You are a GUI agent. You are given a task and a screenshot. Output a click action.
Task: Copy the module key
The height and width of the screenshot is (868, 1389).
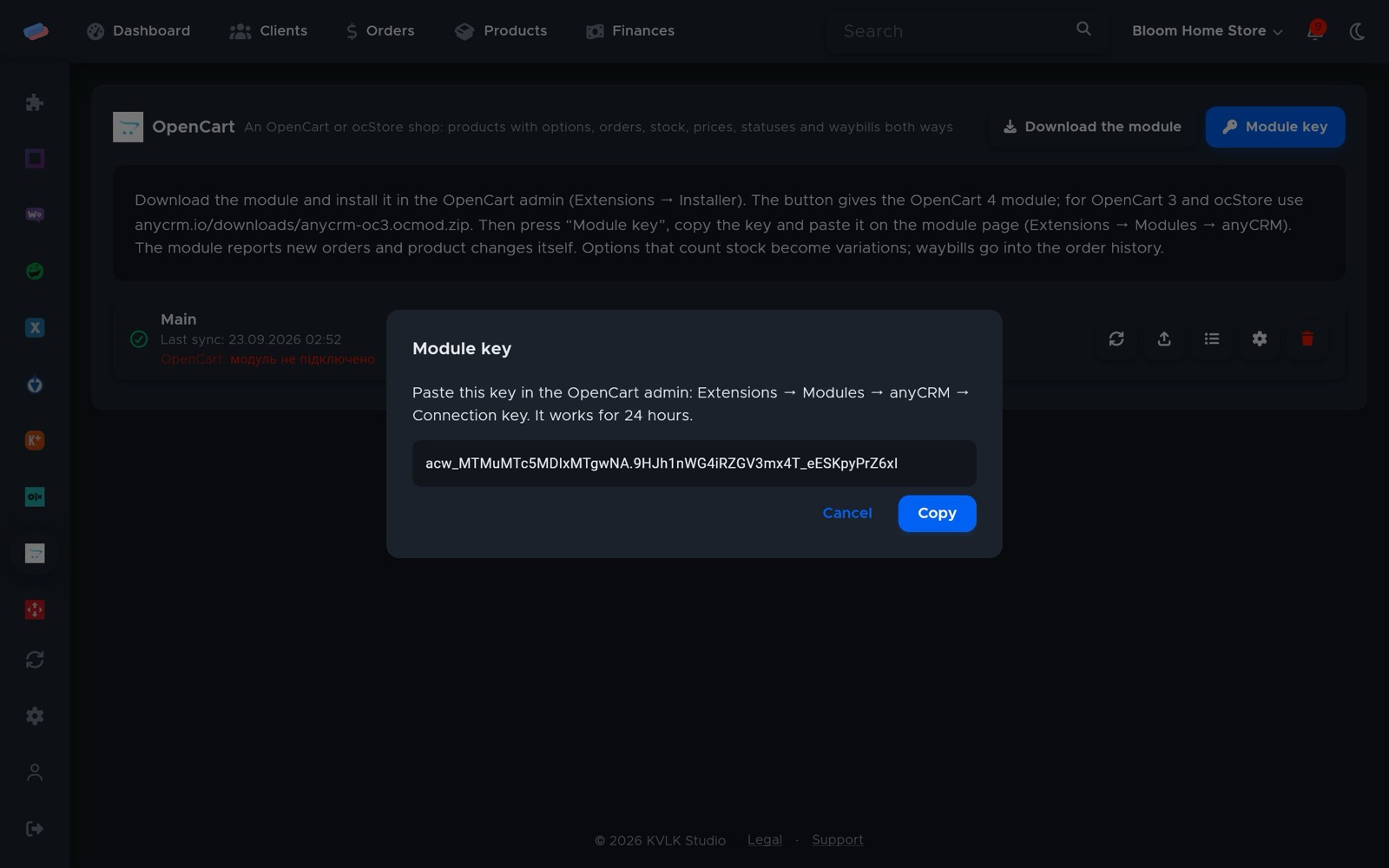coord(937,513)
